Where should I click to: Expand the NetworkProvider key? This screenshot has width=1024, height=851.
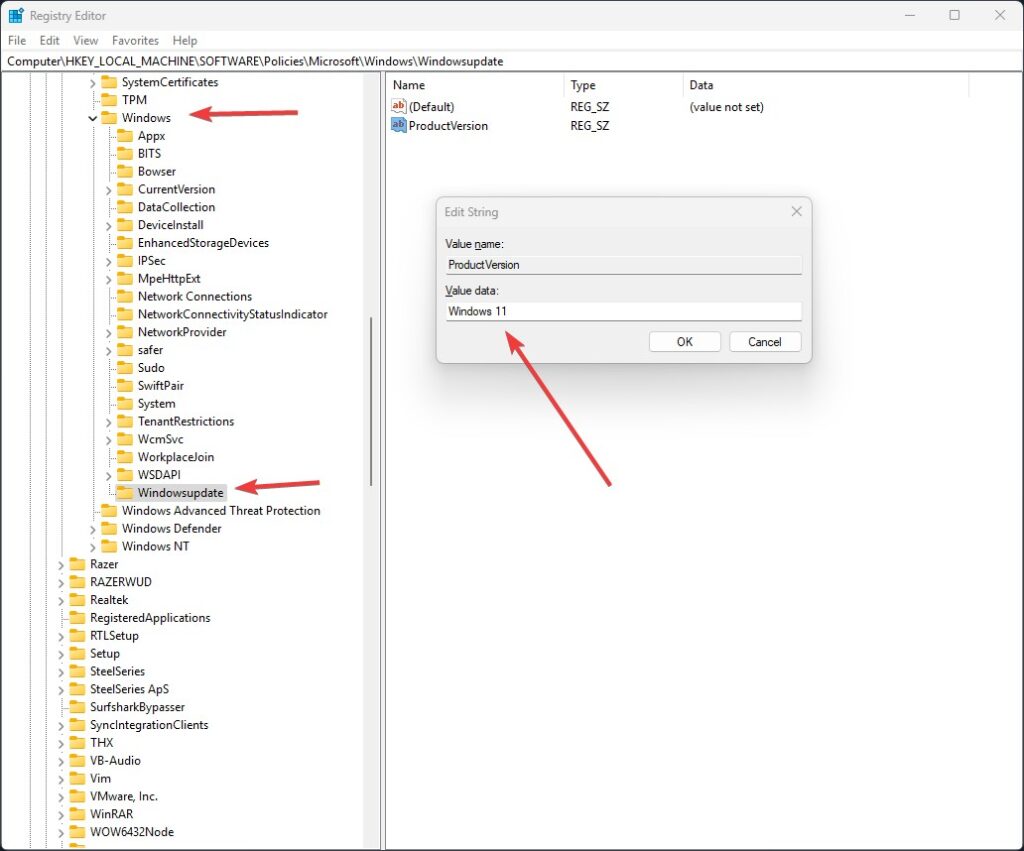click(x=108, y=333)
